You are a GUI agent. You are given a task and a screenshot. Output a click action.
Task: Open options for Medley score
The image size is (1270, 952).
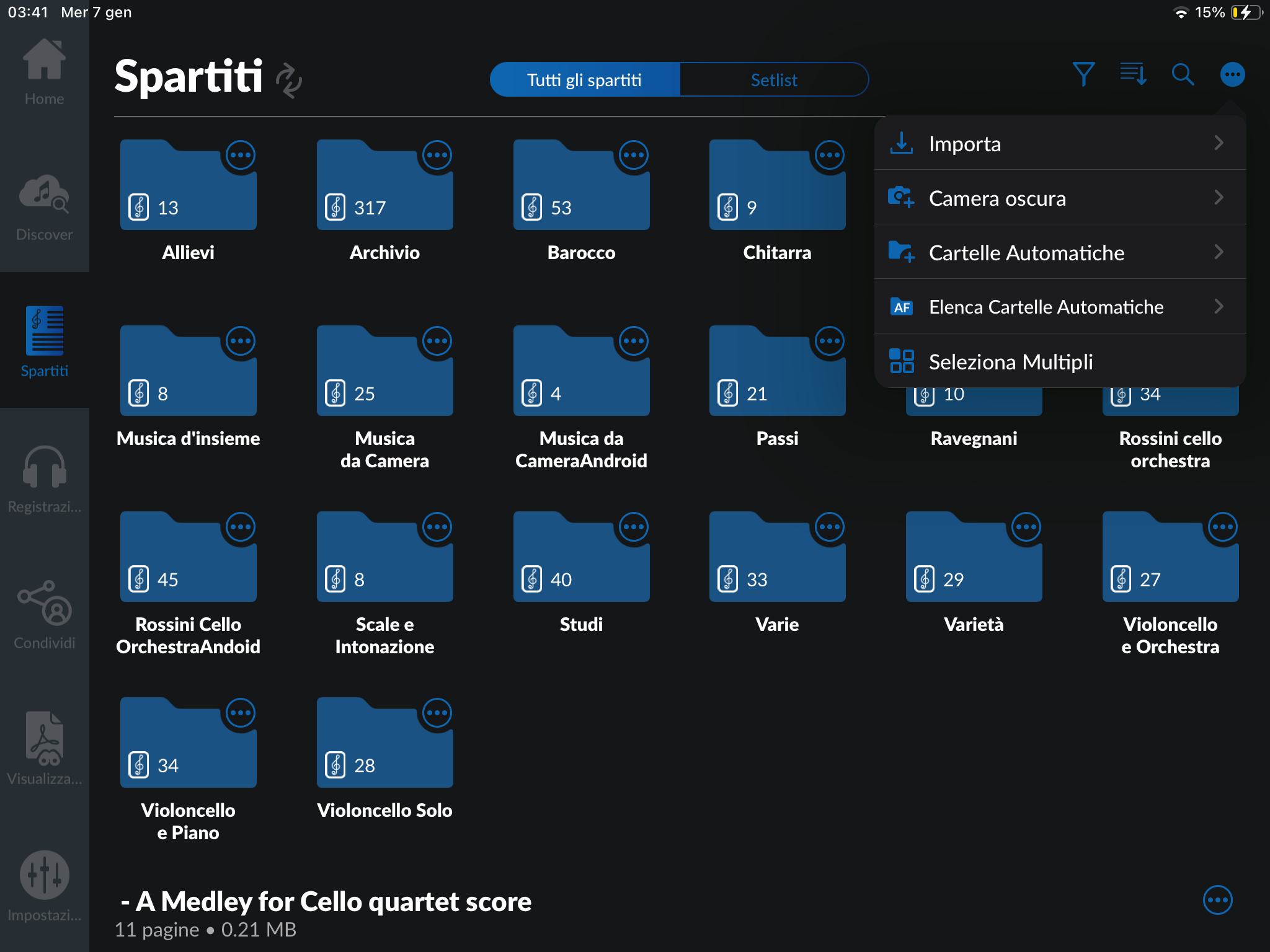1217,900
